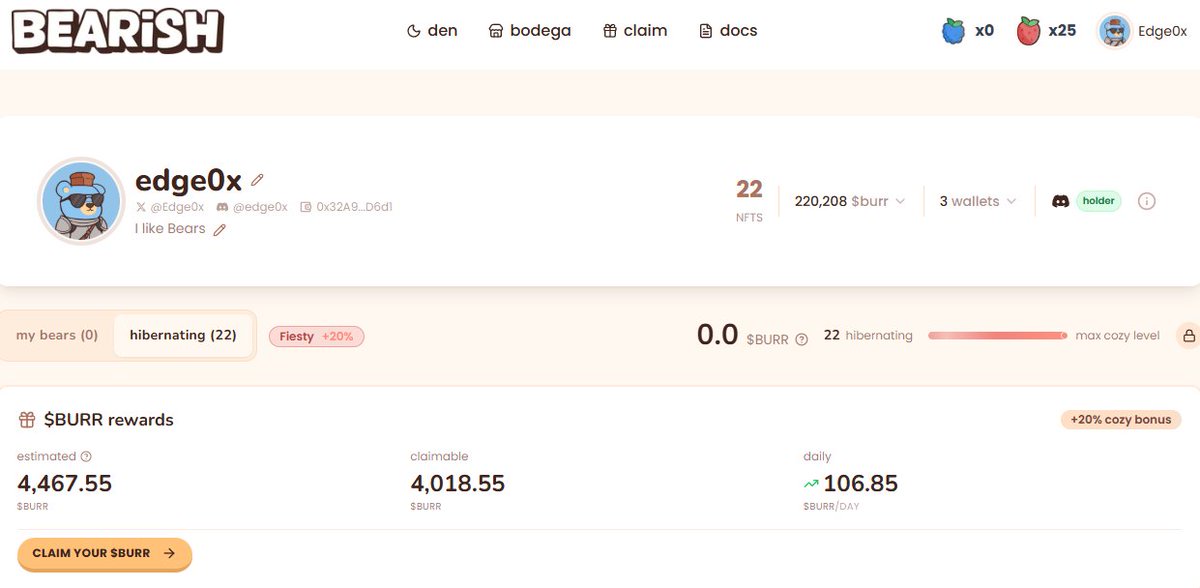Click the Fiesty +20% badge
This screenshot has width=1200, height=588.
(316, 336)
